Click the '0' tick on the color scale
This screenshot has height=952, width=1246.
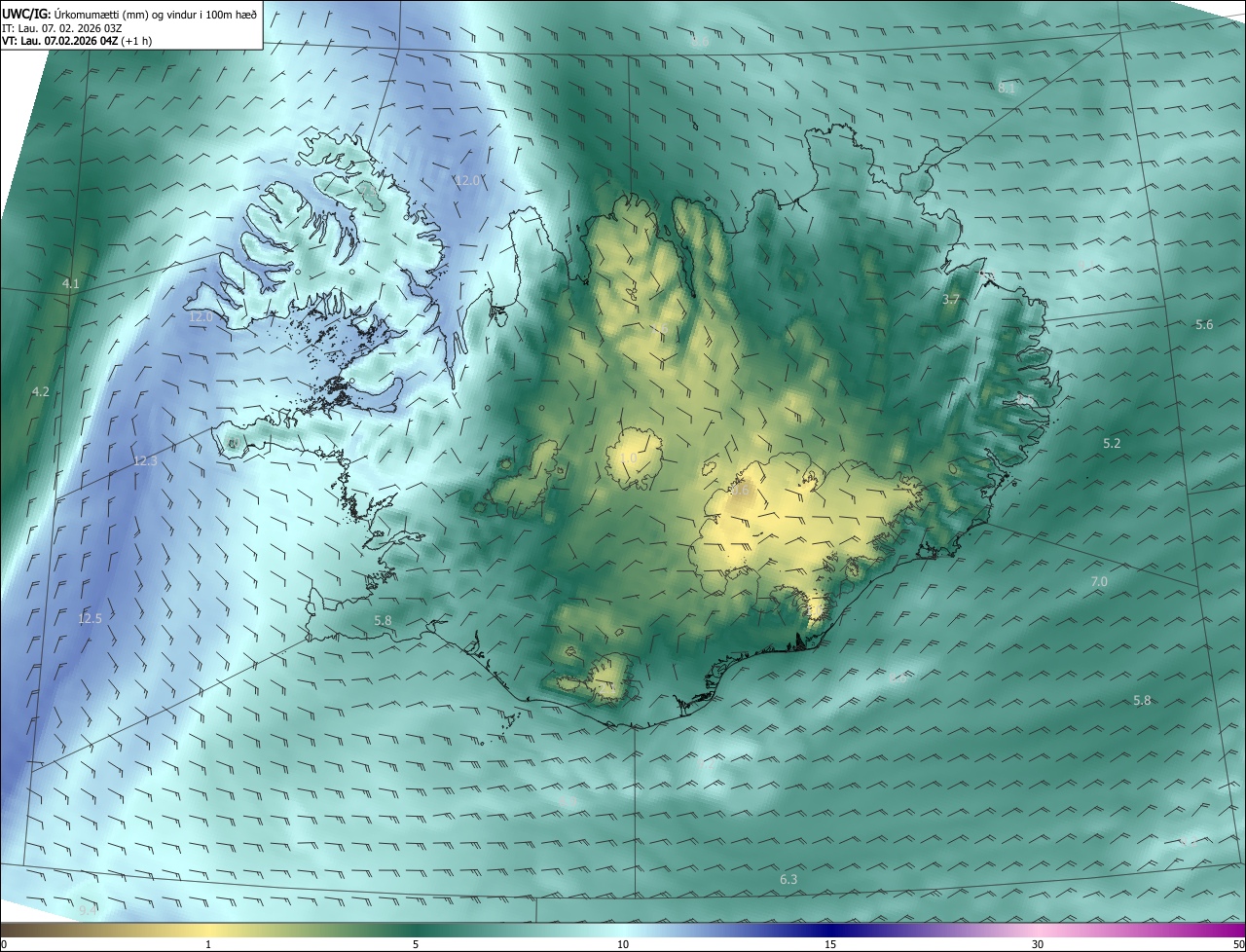tap(4, 944)
